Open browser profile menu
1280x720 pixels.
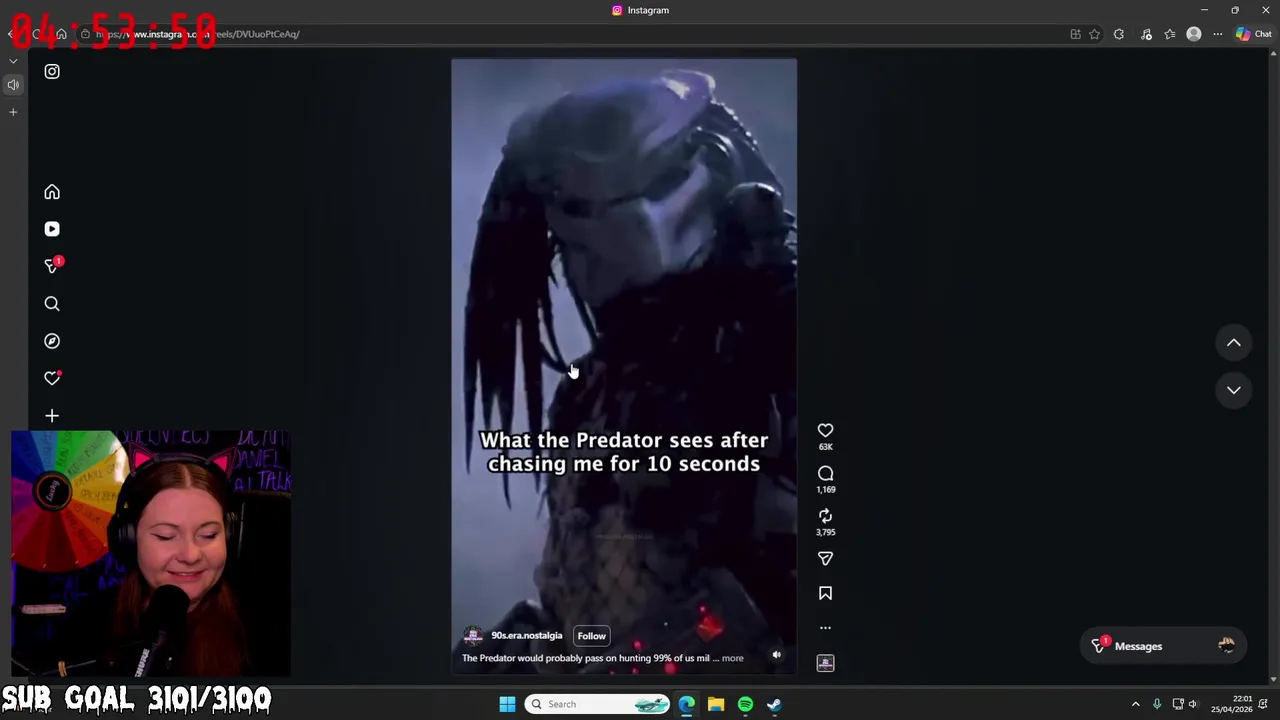[1194, 34]
